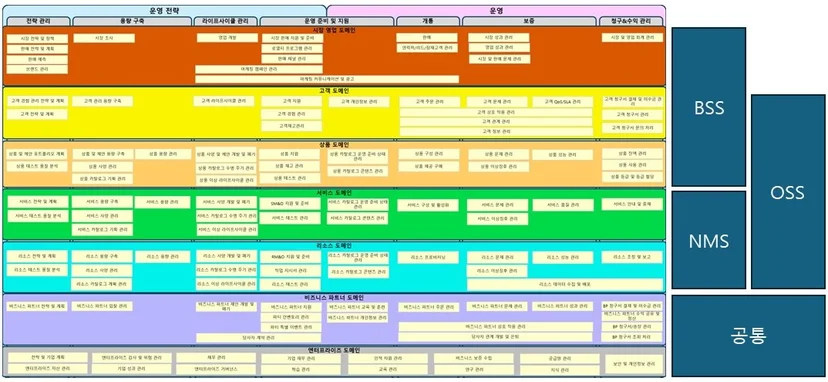Select the 엔터프라이즈 도메인 title
Screen dimensions: 828x382
(x=334, y=350)
